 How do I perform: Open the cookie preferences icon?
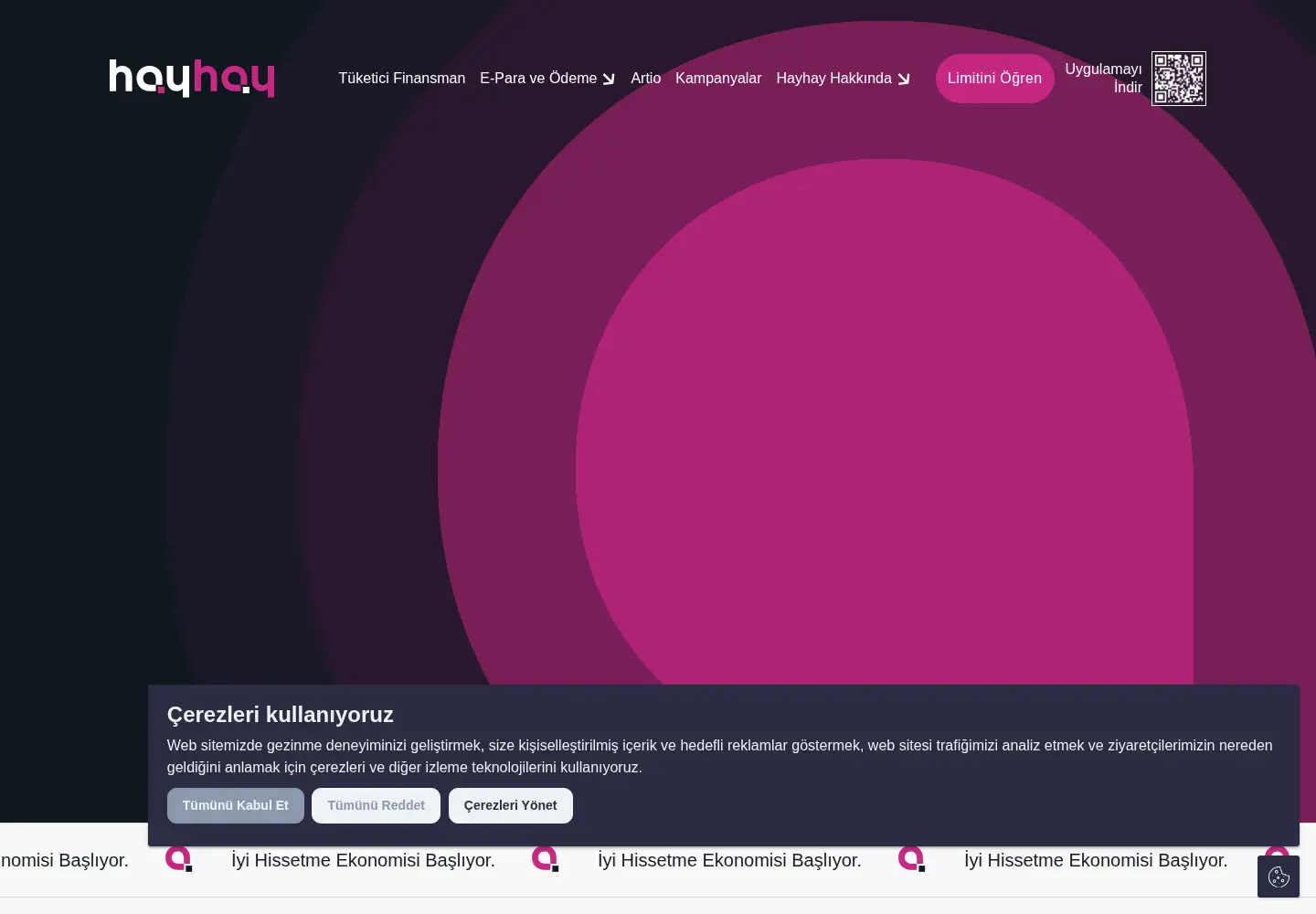pyautogui.click(x=1279, y=877)
